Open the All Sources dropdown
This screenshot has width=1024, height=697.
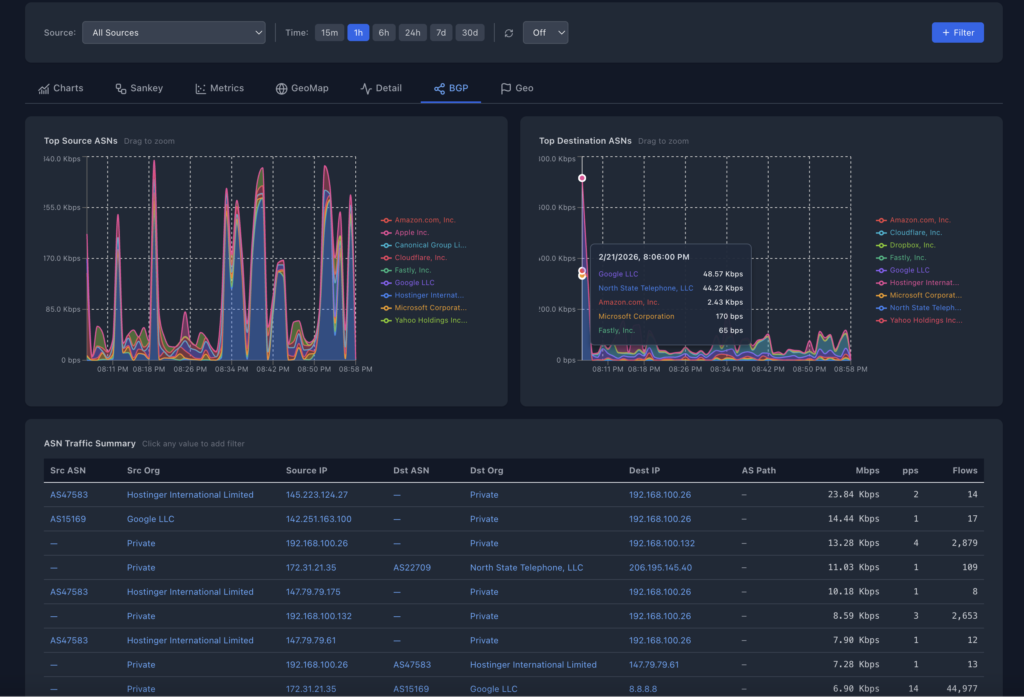(x=173, y=33)
